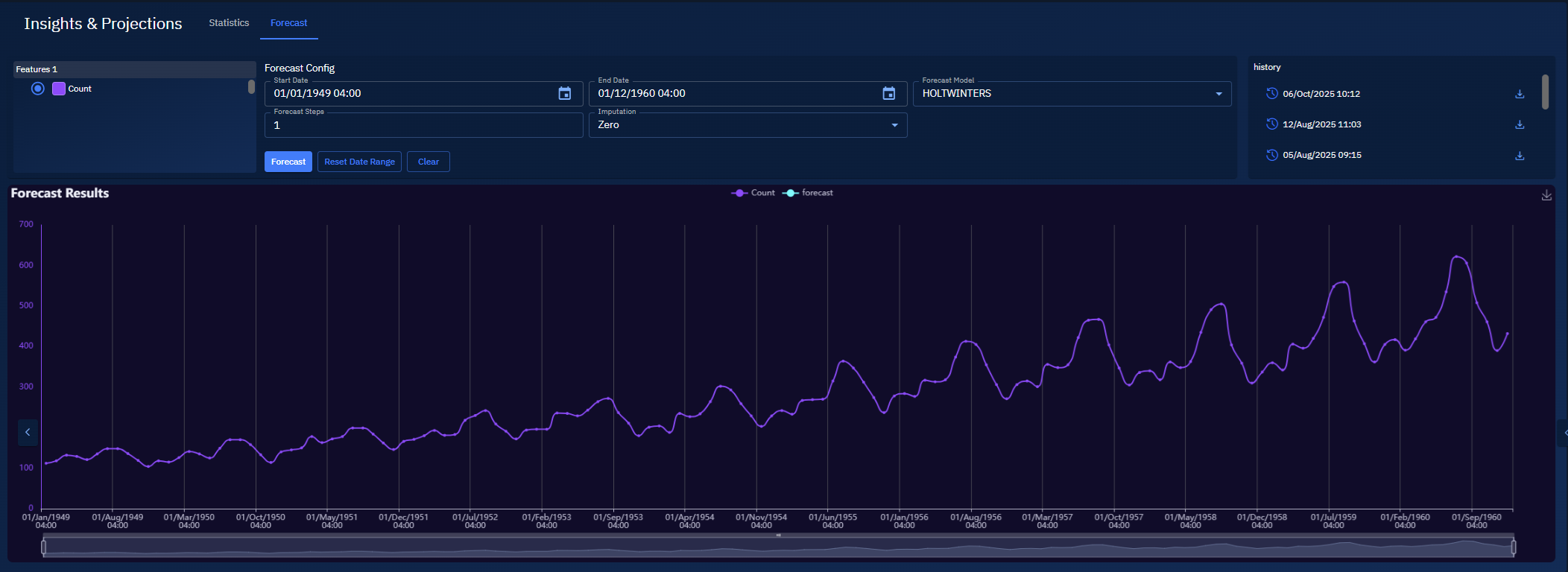Select the Count feature radio button

coord(38,89)
